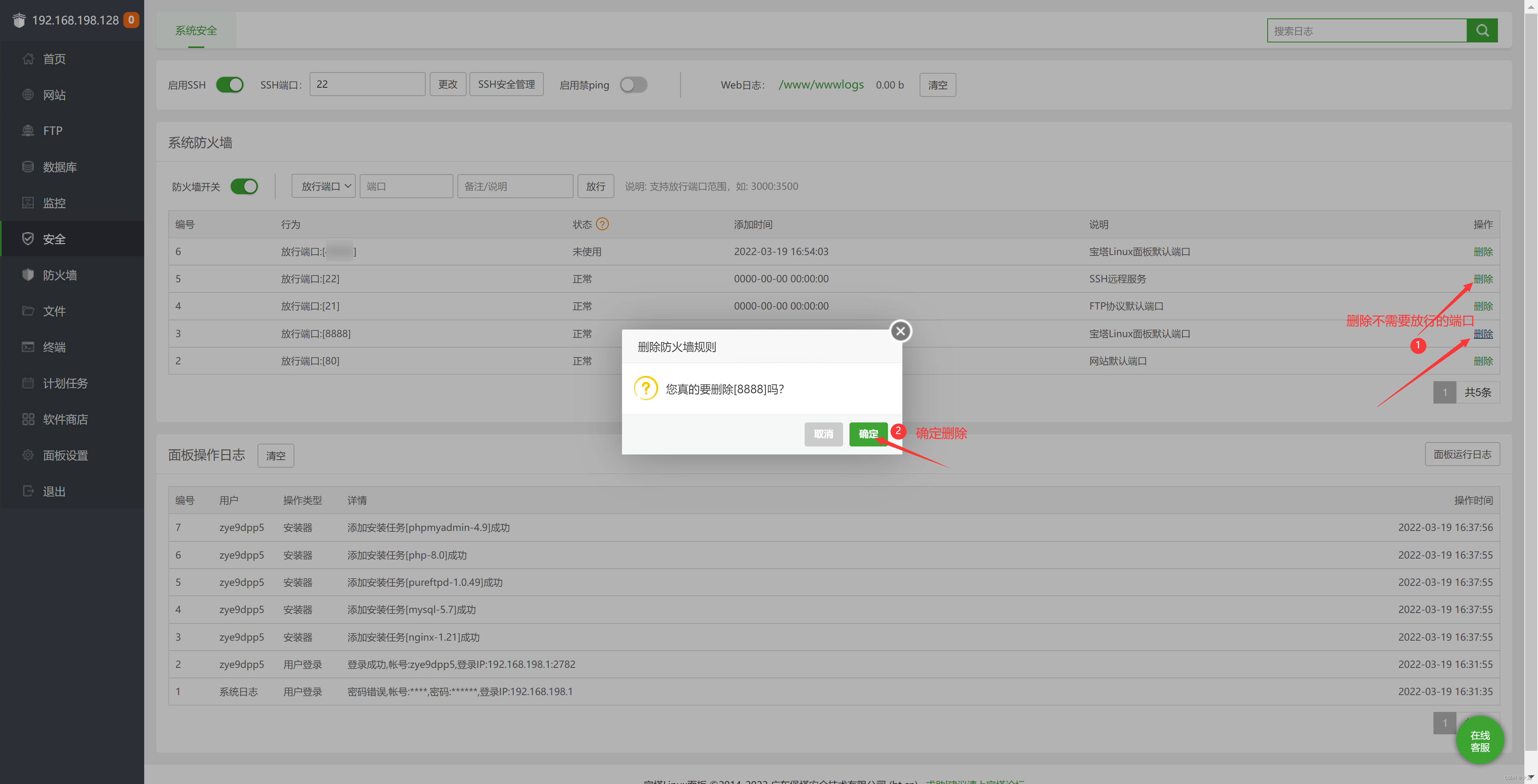Image resolution: width=1538 pixels, height=784 pixels.
Task: Click the 状态 help question-mark icon
Action: (602, 224)
